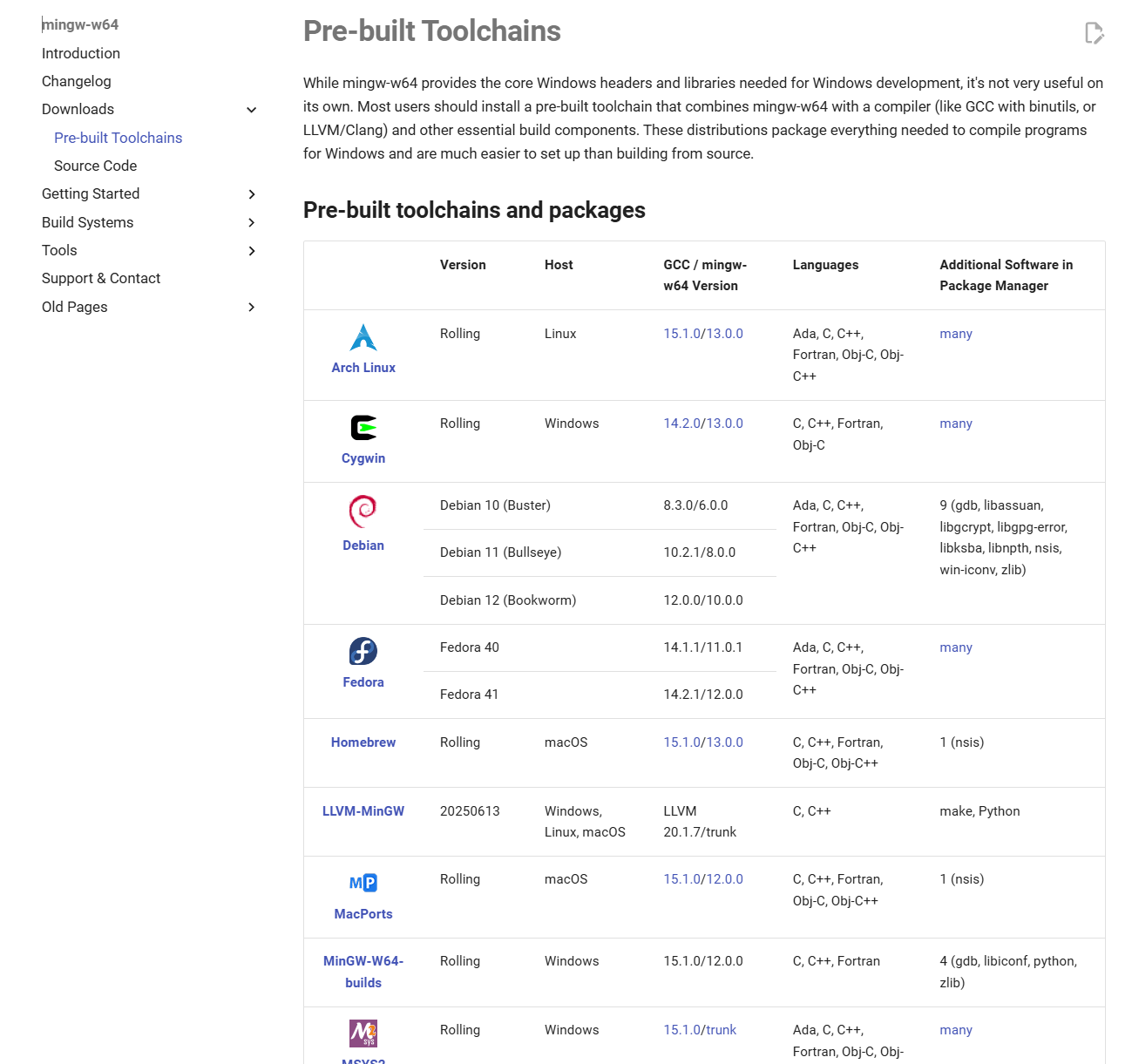Open MSYS2 'many' software link

(956, 1030)
